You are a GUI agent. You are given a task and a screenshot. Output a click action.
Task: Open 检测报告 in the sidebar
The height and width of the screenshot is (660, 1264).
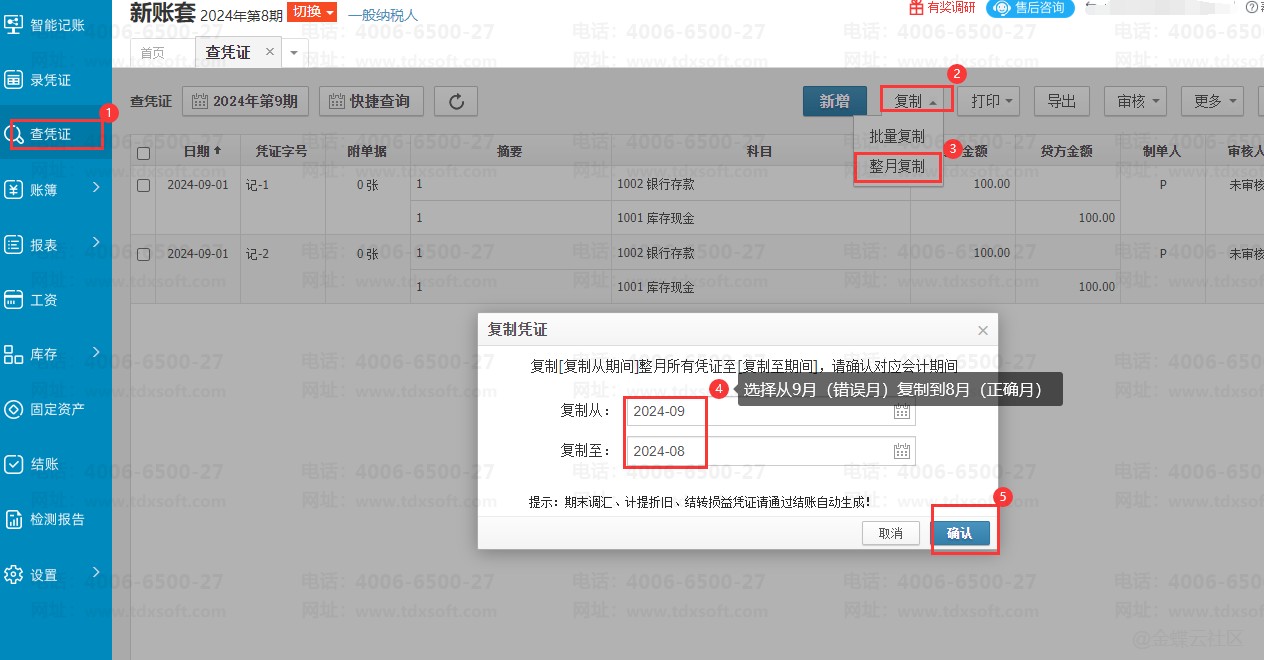pyautogui.click(x=56, y=519)
